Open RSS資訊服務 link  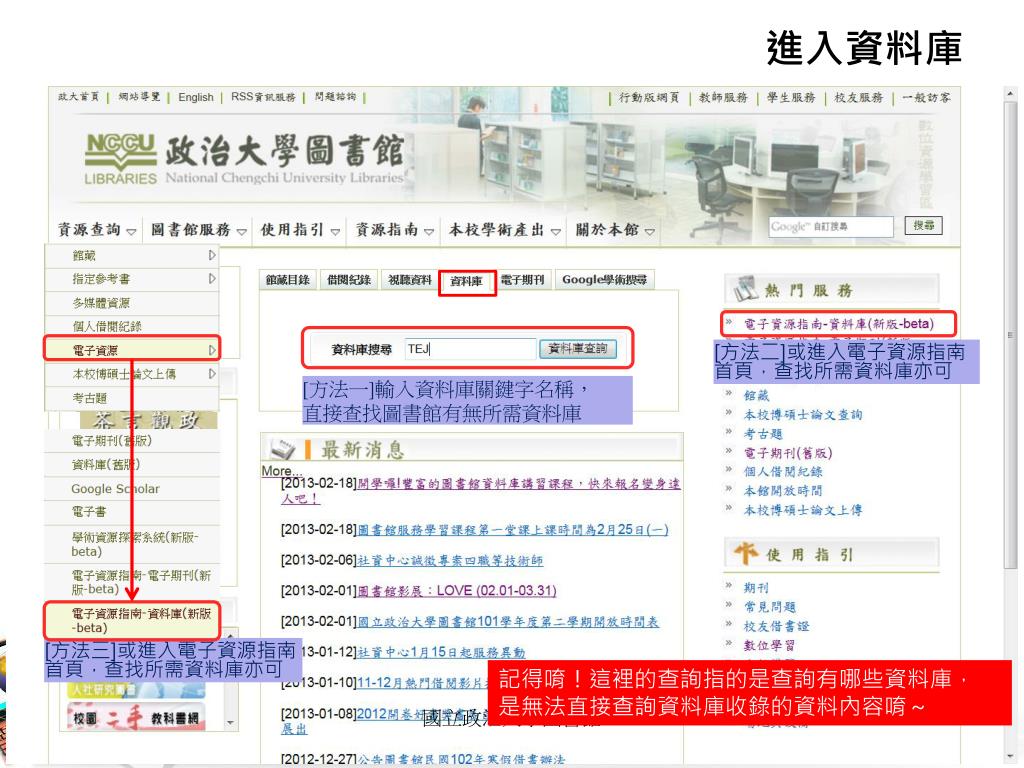pyautogui.click(x=263, y=97)
